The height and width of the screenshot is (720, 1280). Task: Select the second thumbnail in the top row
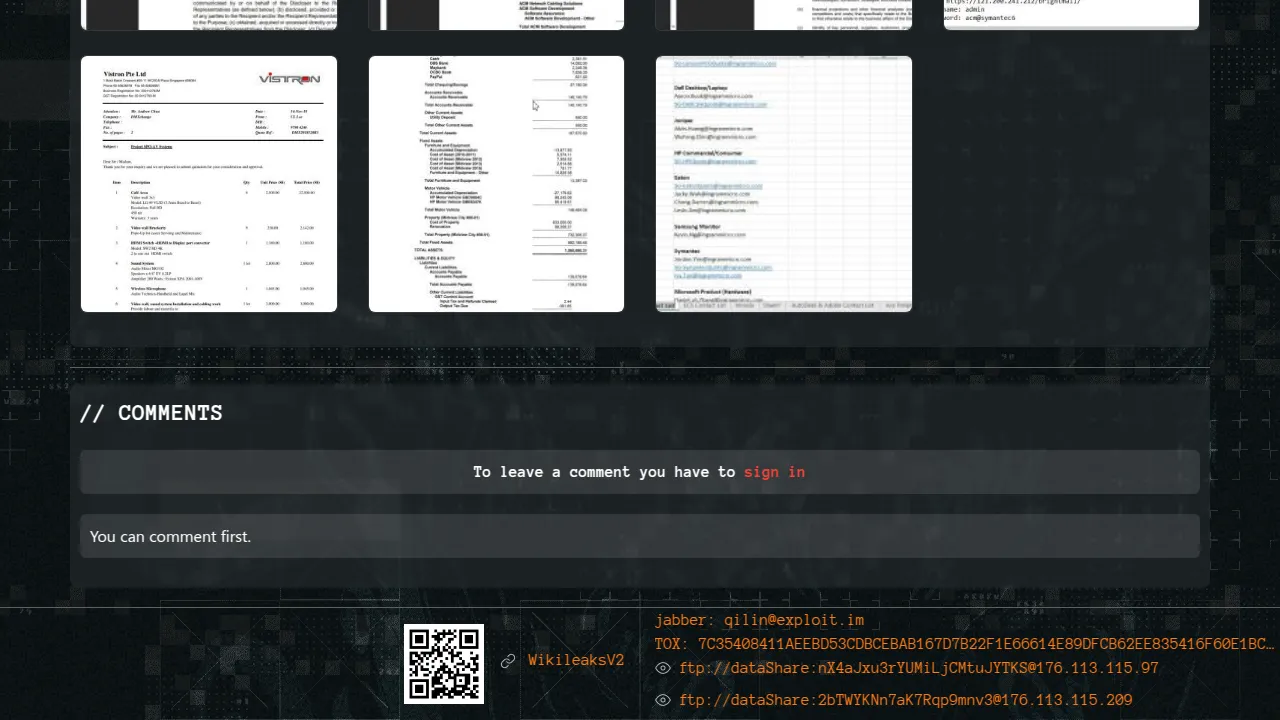click(496, 14)
